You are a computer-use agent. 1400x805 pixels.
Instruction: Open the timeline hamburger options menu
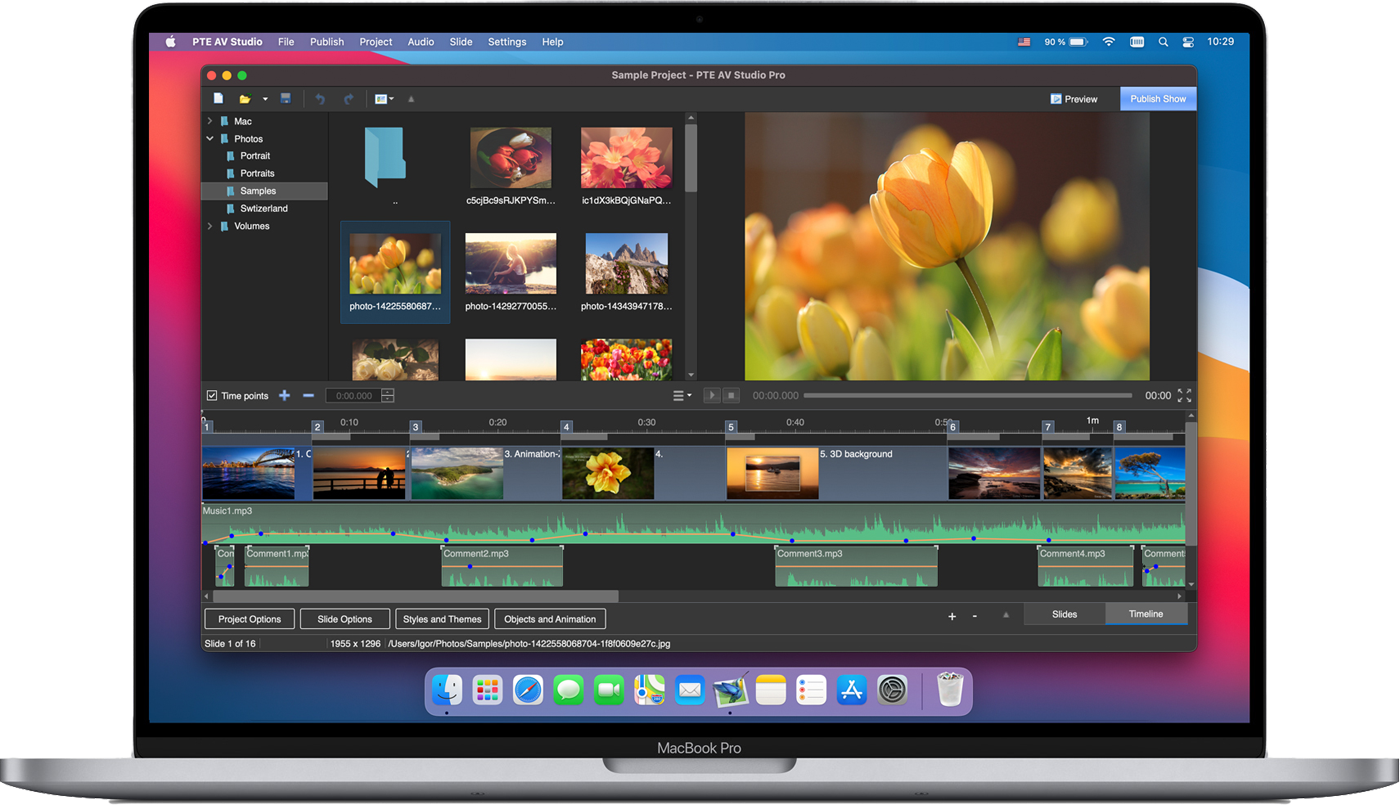pyautogui.click(x=682, y=396)
